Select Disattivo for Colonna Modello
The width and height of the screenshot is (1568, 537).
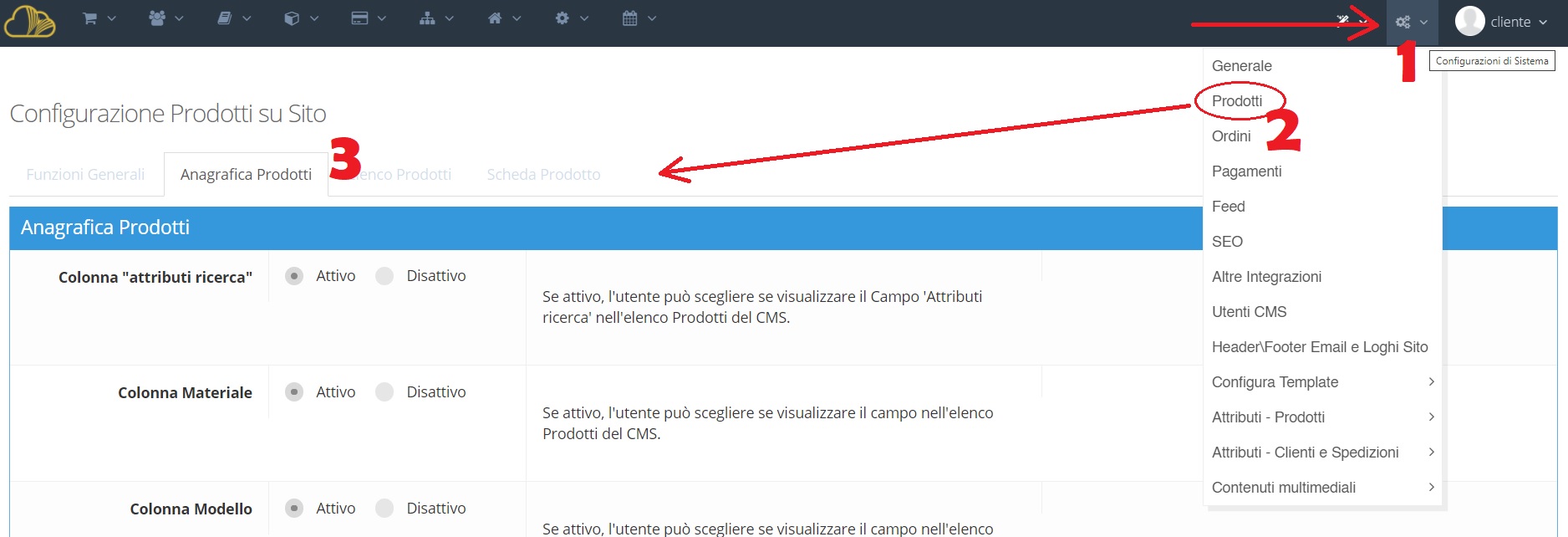point(384,509)
